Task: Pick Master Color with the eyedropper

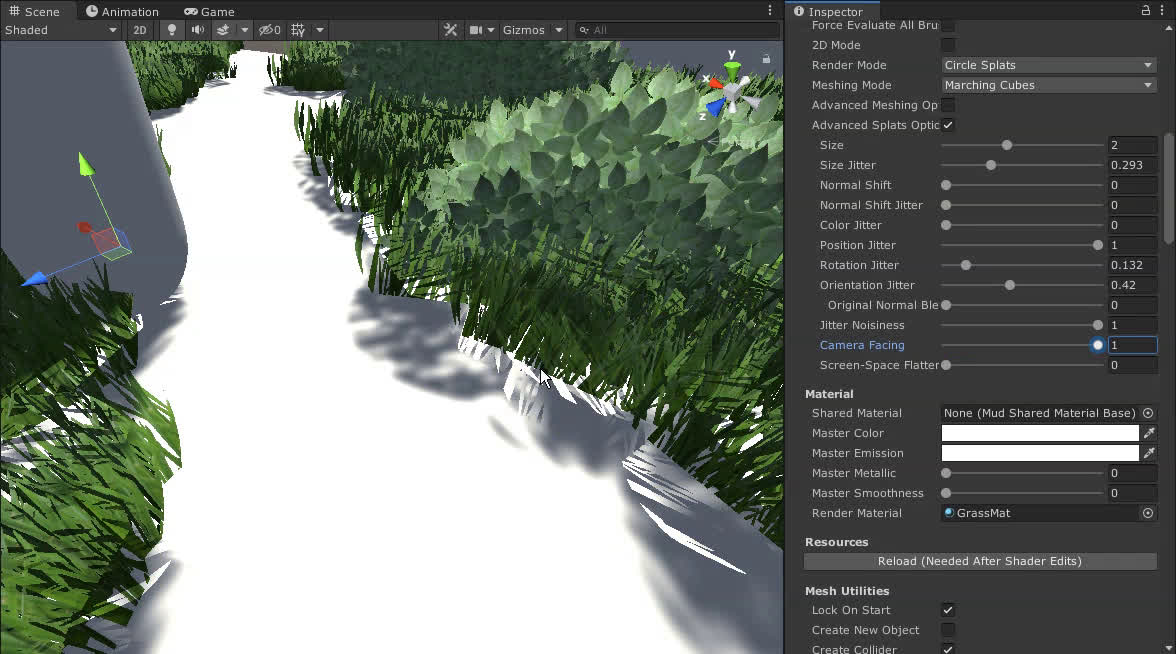Action: click(1149, 433)
